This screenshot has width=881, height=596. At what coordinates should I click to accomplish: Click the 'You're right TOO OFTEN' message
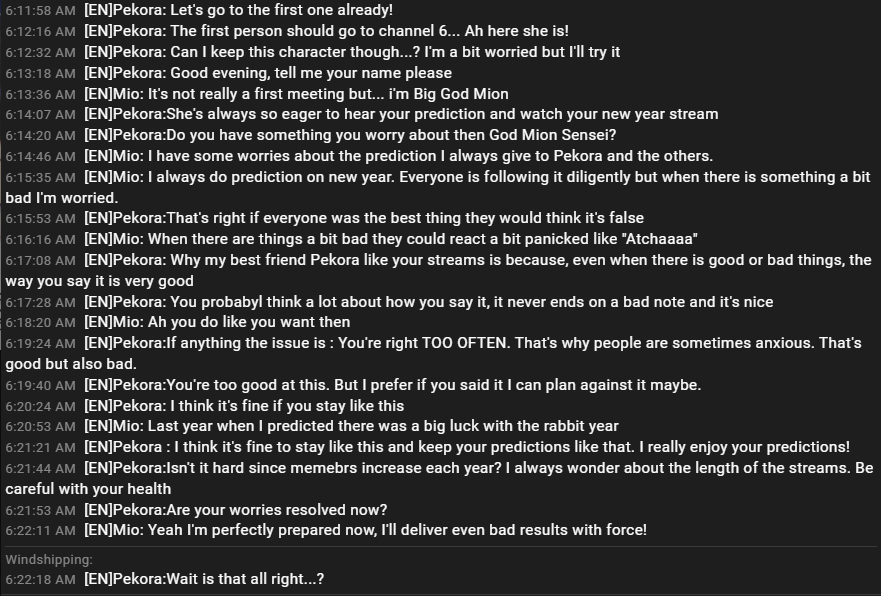click(x=434, y=353)
